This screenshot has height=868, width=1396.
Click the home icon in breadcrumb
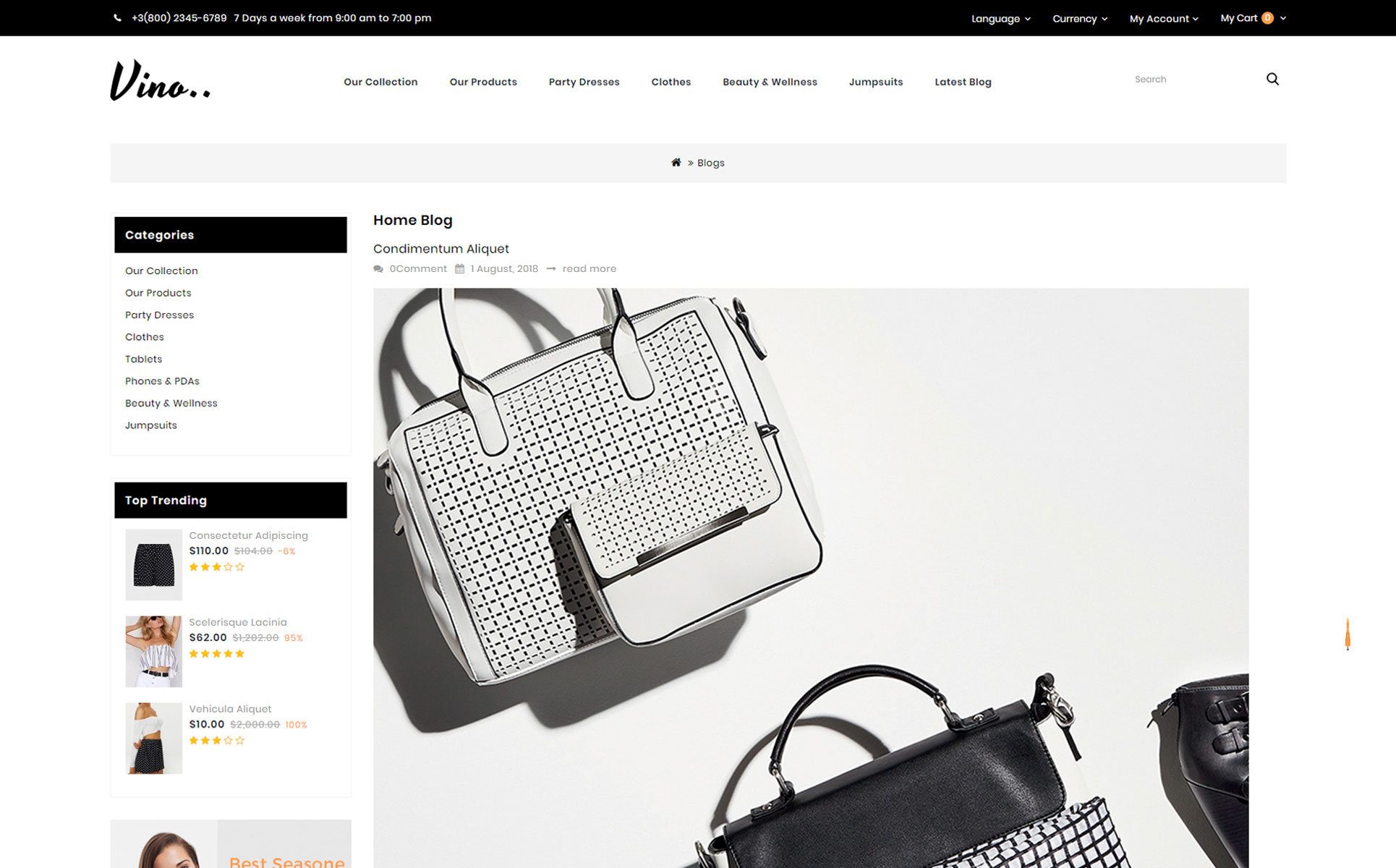[676, 163]
